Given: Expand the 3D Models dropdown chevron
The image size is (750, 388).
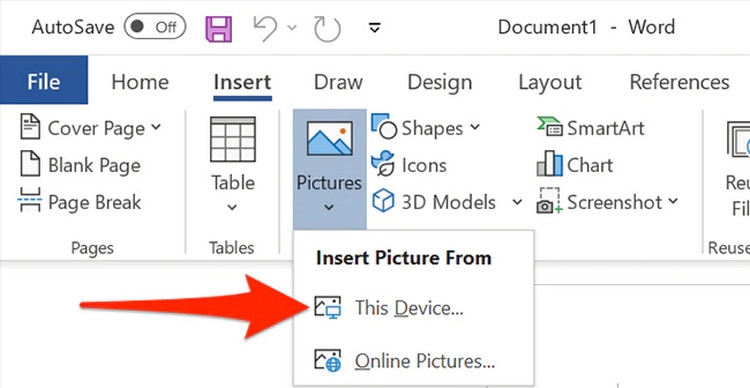Looking at the screenshot, I should click(x=517, y=202).
